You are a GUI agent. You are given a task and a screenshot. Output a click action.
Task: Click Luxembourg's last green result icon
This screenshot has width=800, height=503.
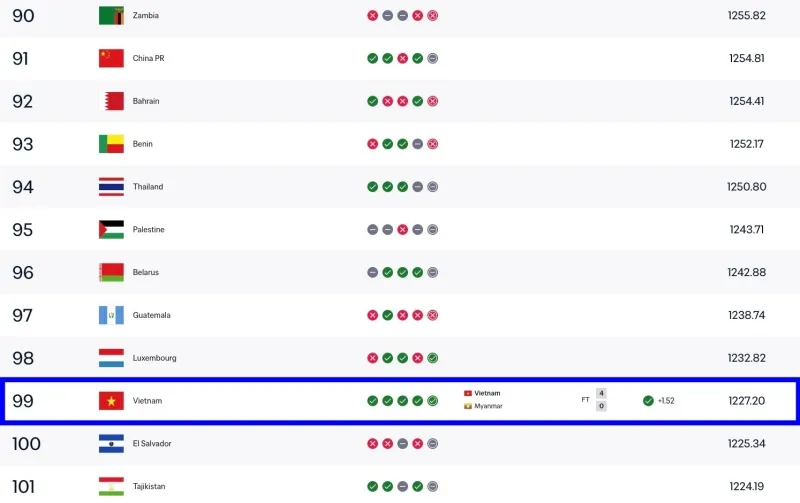coord(433,358)
